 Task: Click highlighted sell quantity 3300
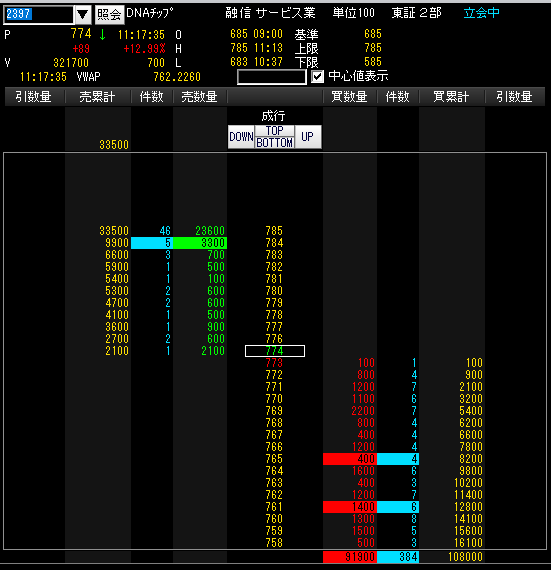[200, 243]
